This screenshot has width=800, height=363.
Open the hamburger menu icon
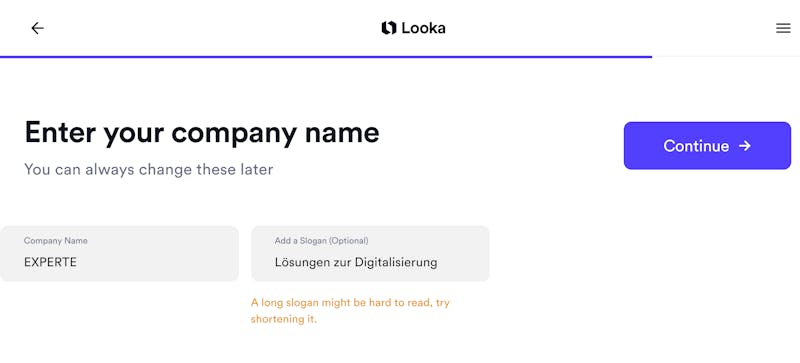coord(783,28)
